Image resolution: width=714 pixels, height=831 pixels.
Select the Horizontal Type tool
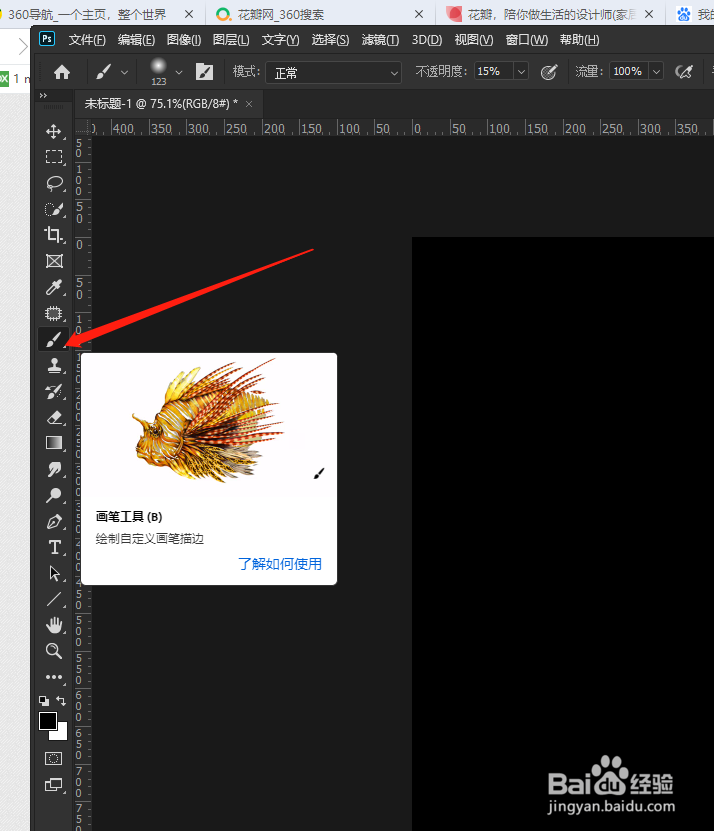pos(54,547)
